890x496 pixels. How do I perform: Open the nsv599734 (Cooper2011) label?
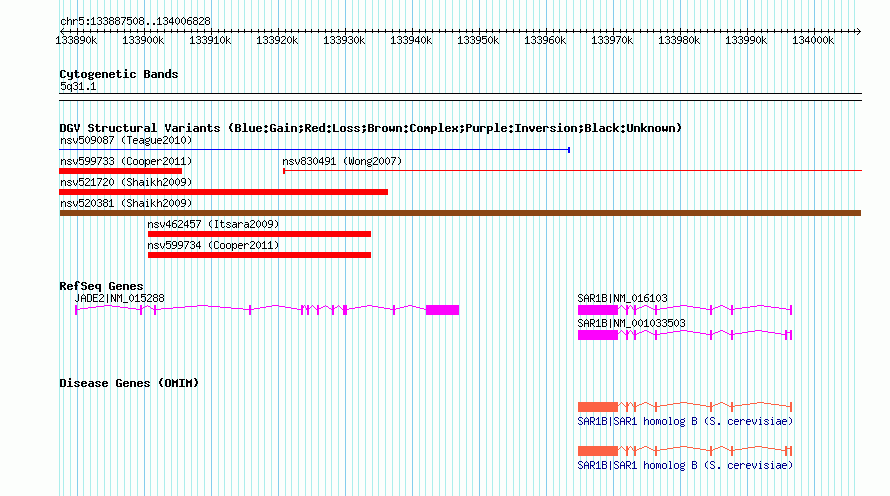point(213,245)
